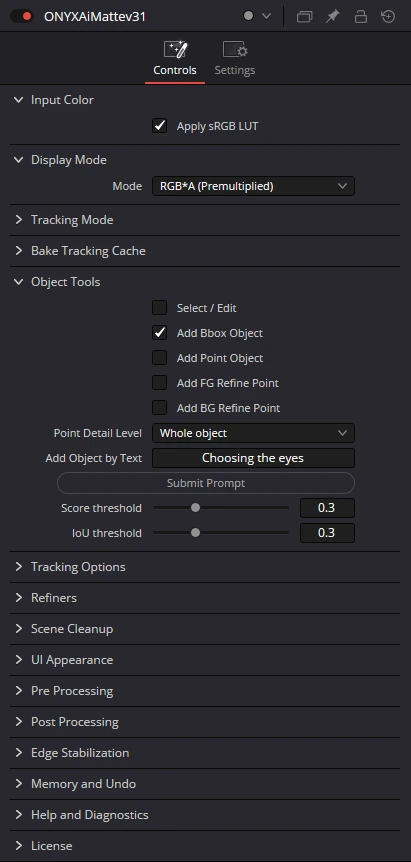Tick Add FG Refine Point

(159, 383)
